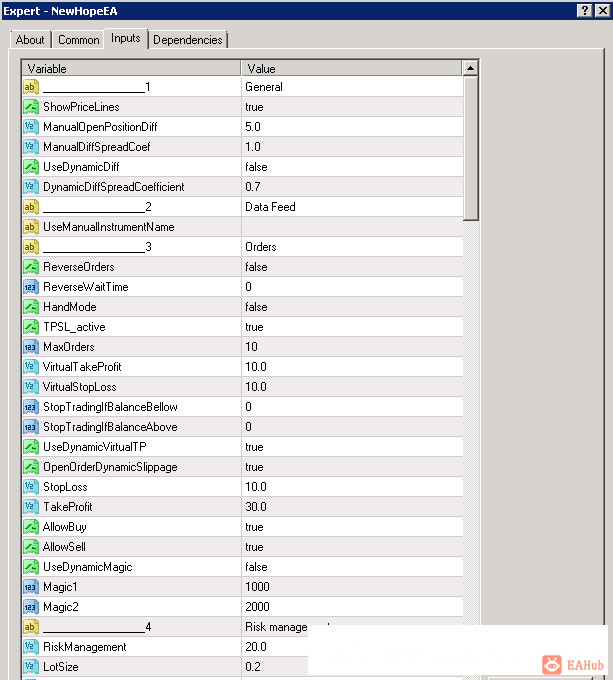Click the AllowBuy boolean type icon

[x=31, y=526]
